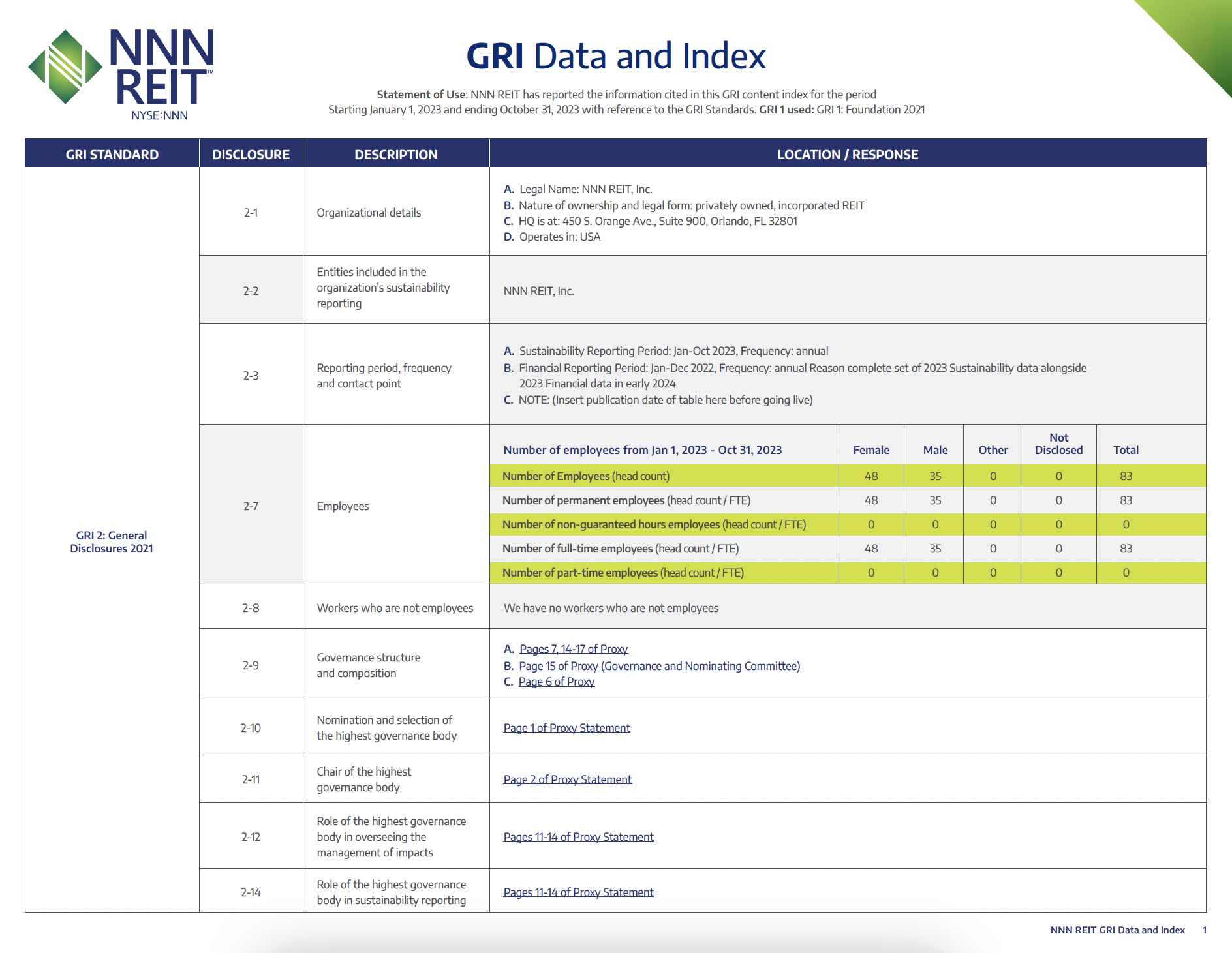
Task: Open Page 1 of Proxy Statement link
Action: tap(566, 727)
